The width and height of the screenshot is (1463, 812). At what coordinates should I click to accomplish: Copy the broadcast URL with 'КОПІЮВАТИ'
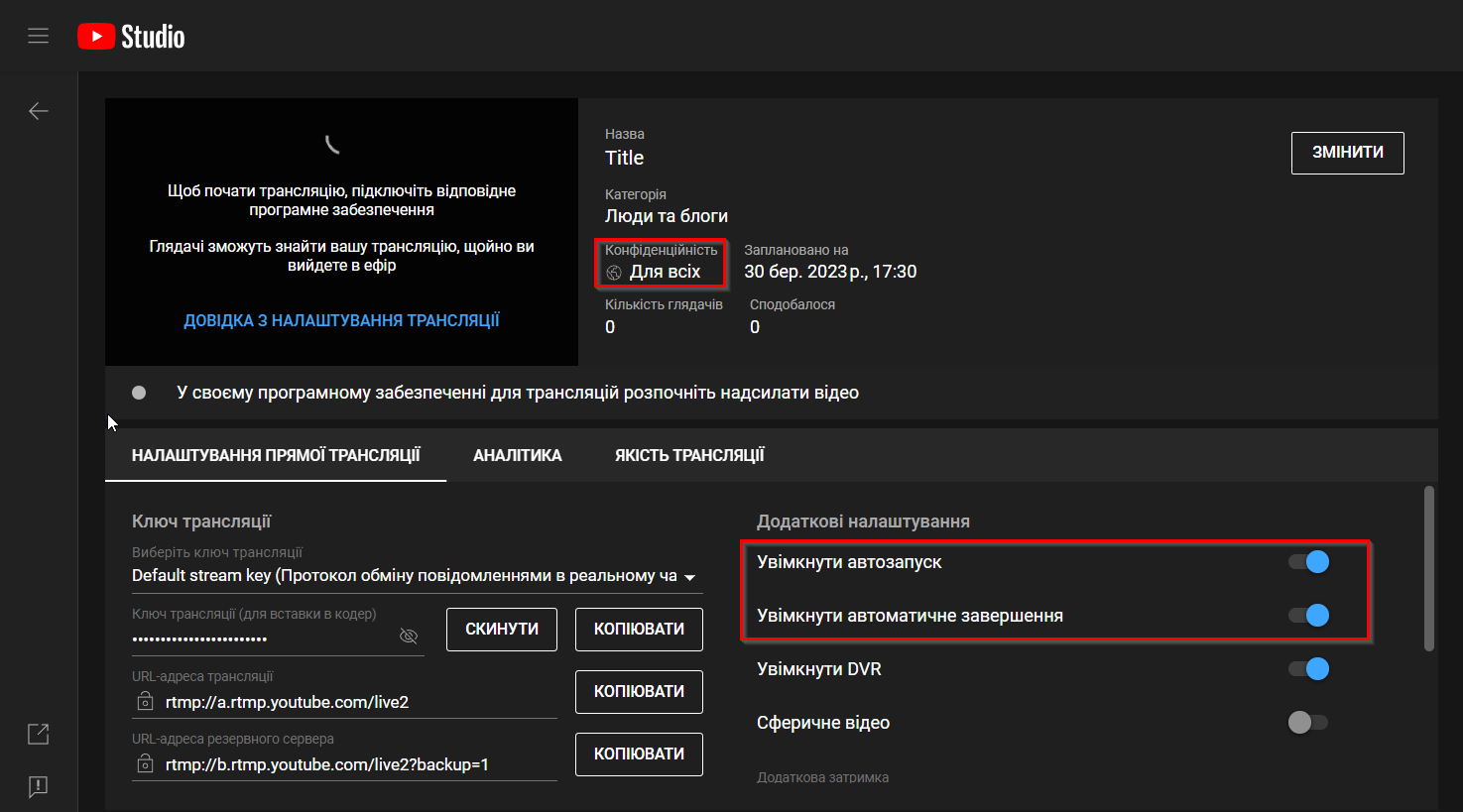pyautogui.click(x=638, y=691)
